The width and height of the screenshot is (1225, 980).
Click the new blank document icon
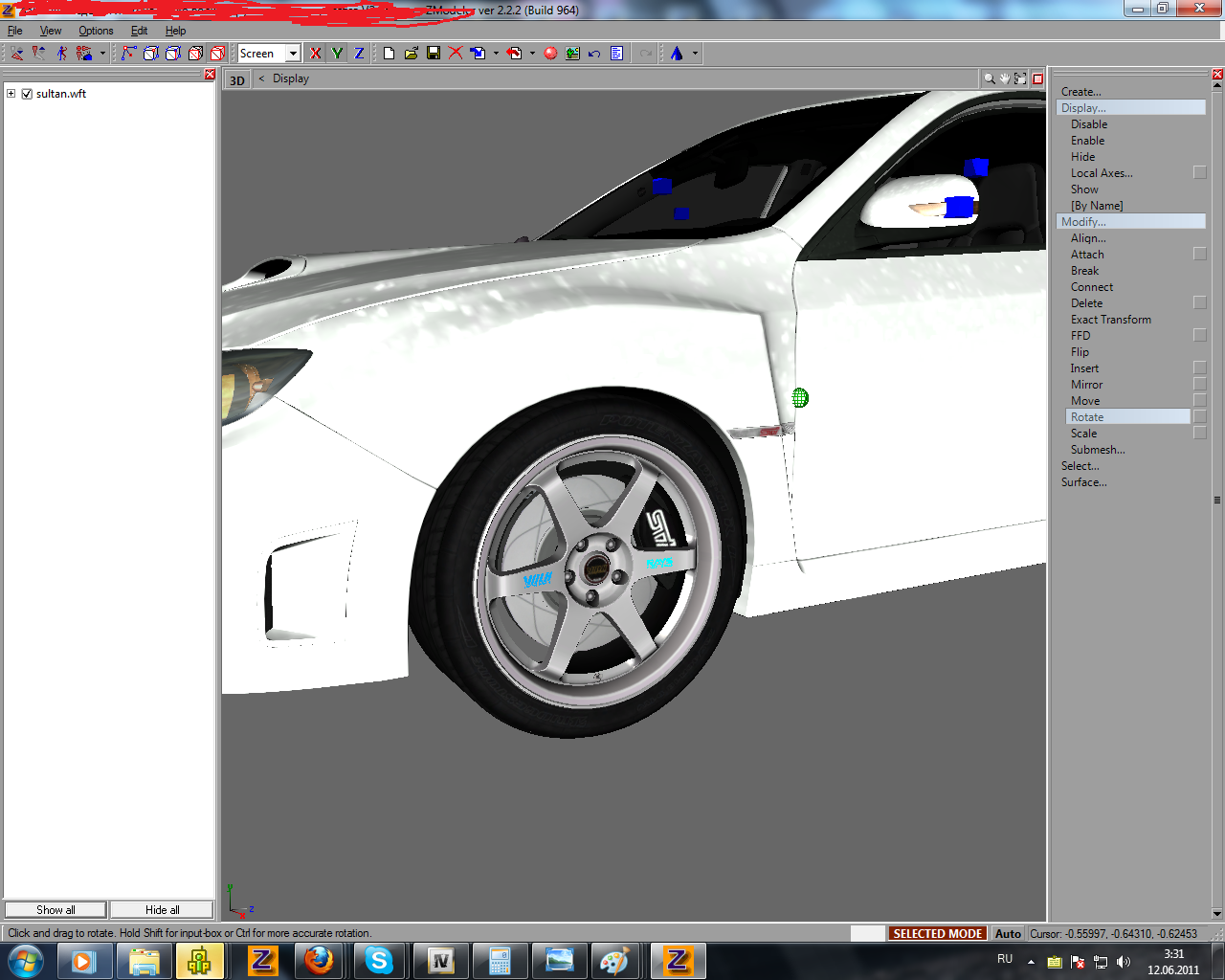point(389,54)
